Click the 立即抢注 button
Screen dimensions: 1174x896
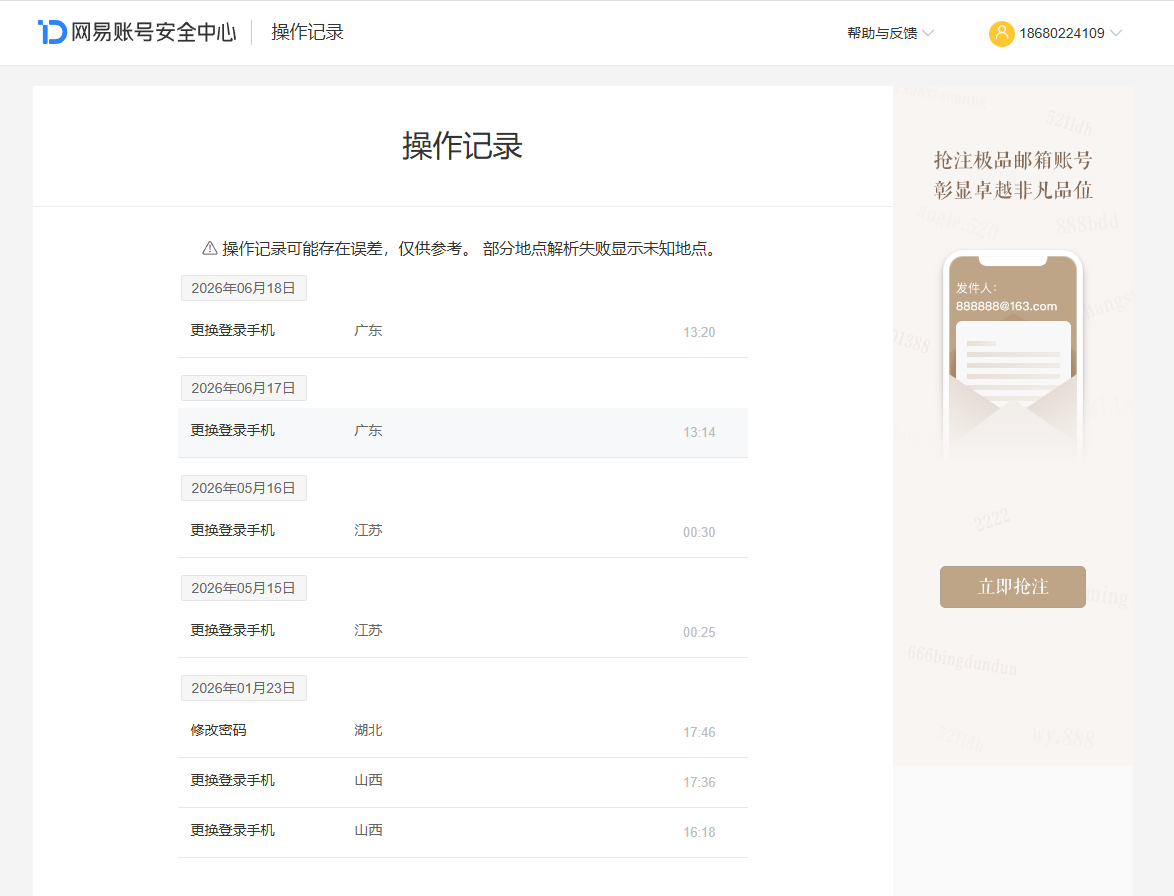click(x=1012, y=587)
